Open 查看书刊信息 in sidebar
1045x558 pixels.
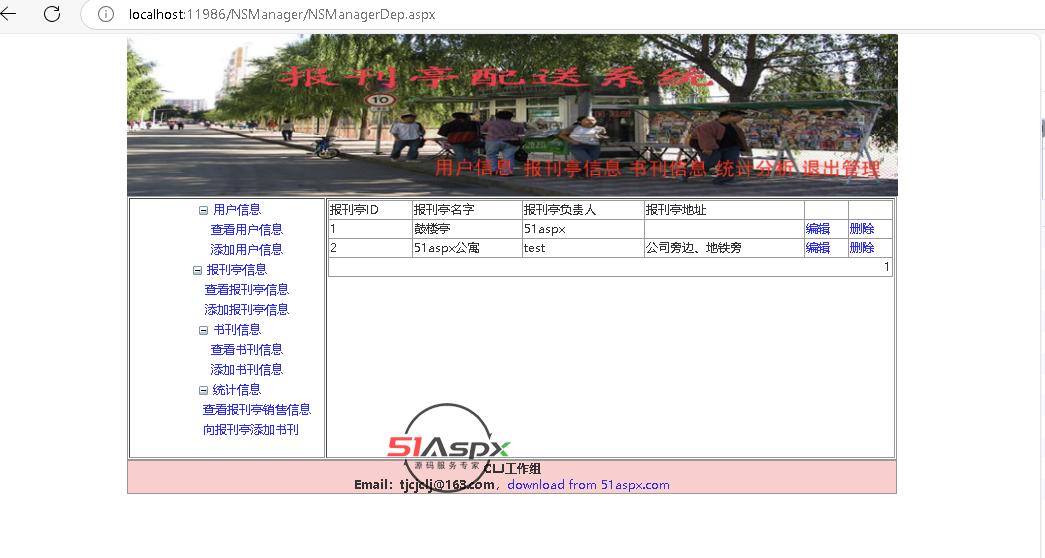pyautogui.click(x=247, y=350)
